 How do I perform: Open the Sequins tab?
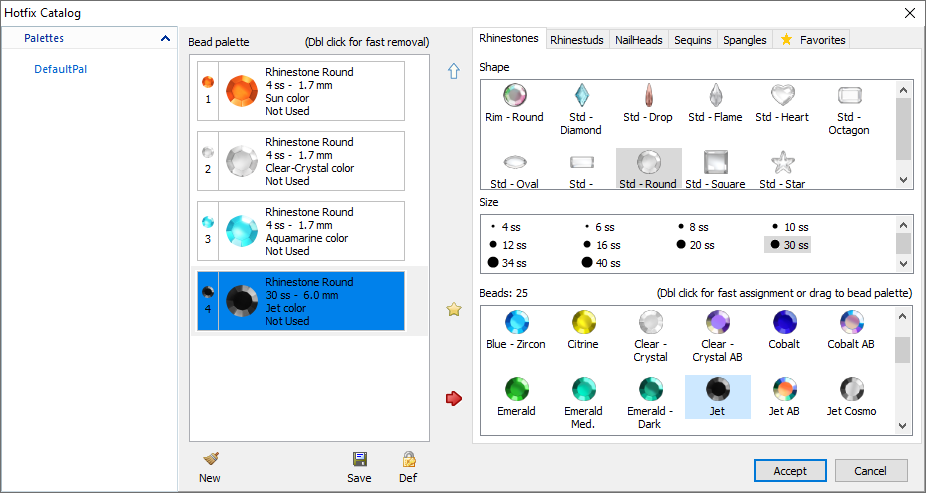(x=693, y=40)
